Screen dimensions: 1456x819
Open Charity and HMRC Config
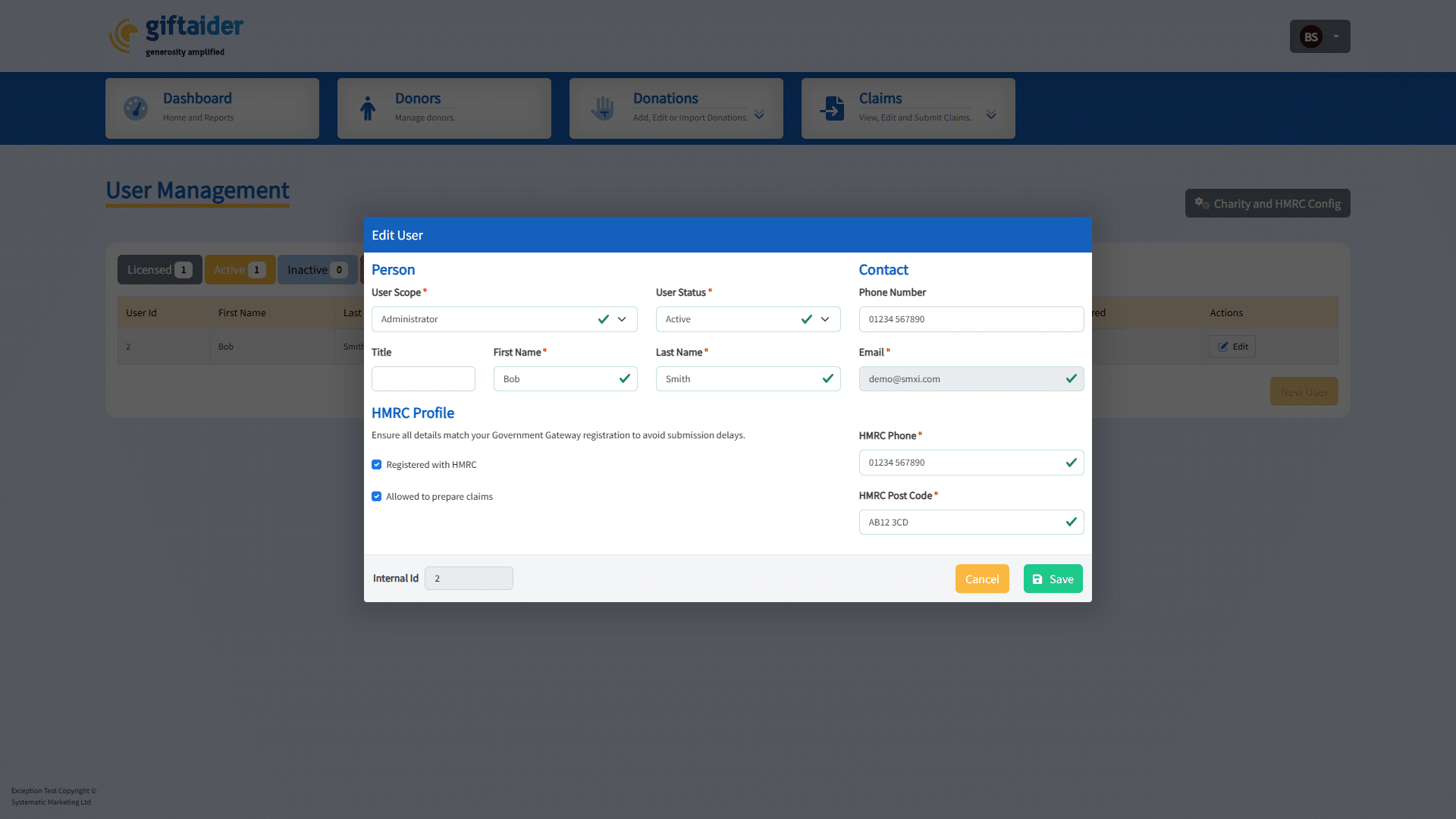pyautogui.click(x=1268, y=203)
